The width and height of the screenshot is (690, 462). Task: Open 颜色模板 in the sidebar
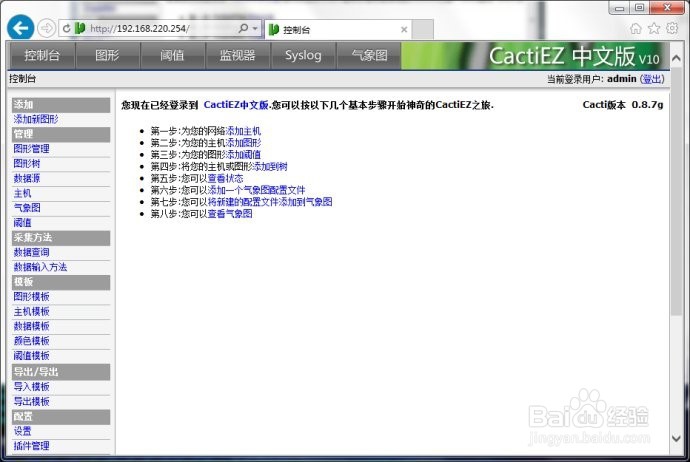31,341
